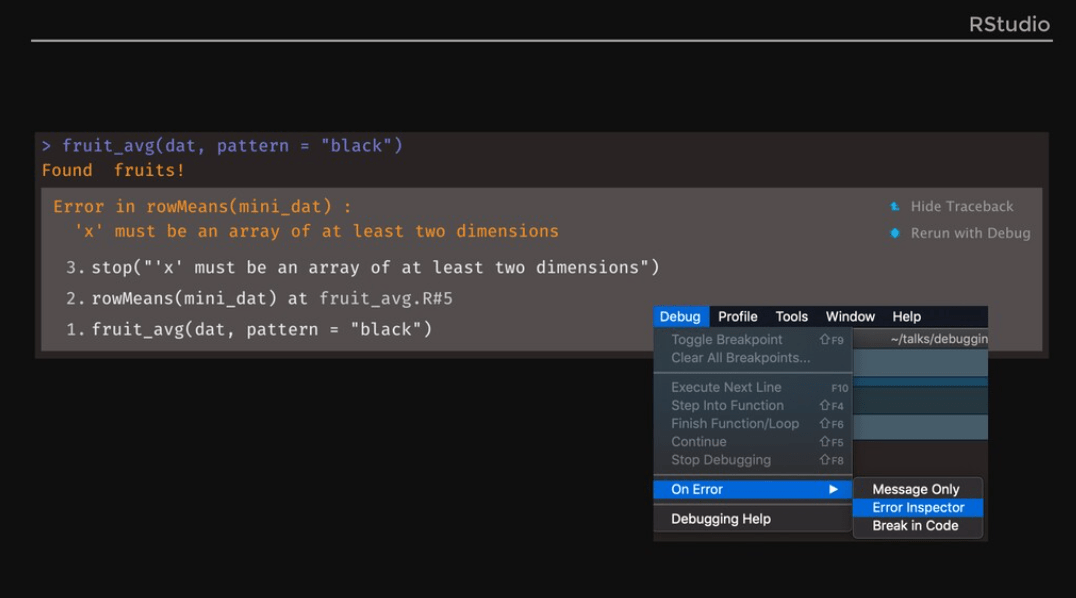This screenshot has height=598, width=1076.
Task: Select Continue in the Debug menu
Action: point(753,442)
